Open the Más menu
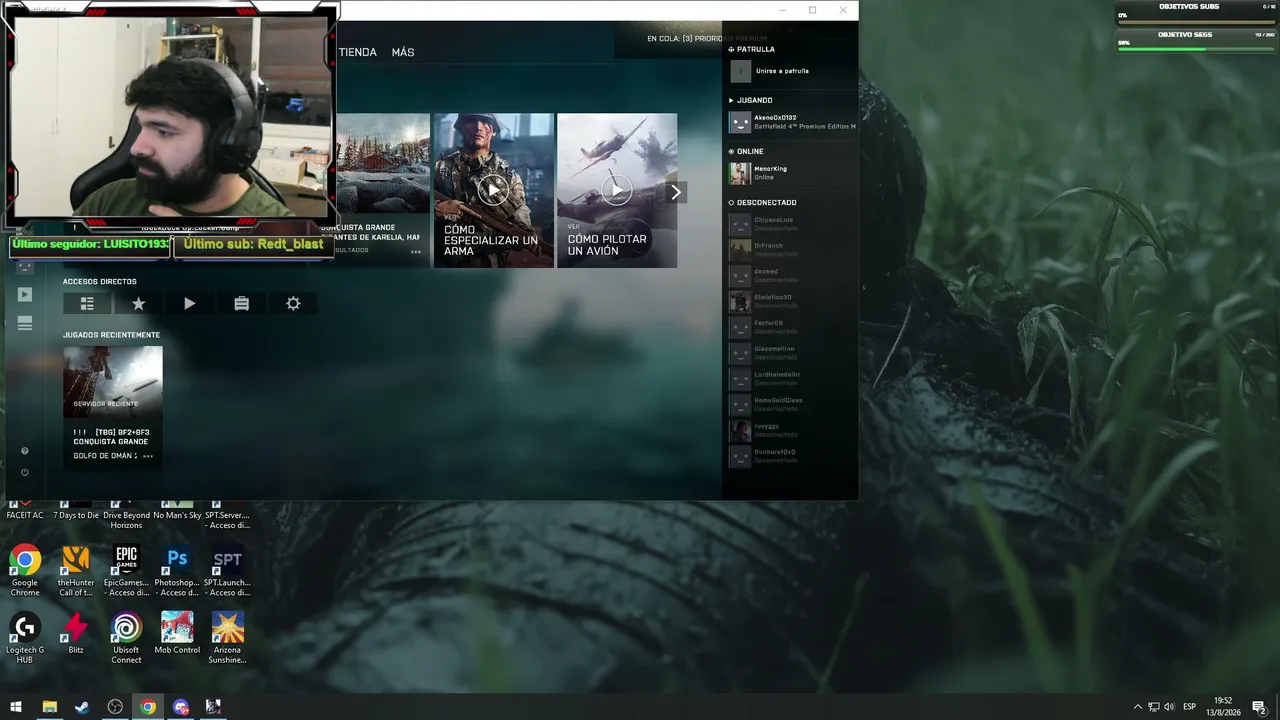The image size is (1280, 720). point(403,52)
